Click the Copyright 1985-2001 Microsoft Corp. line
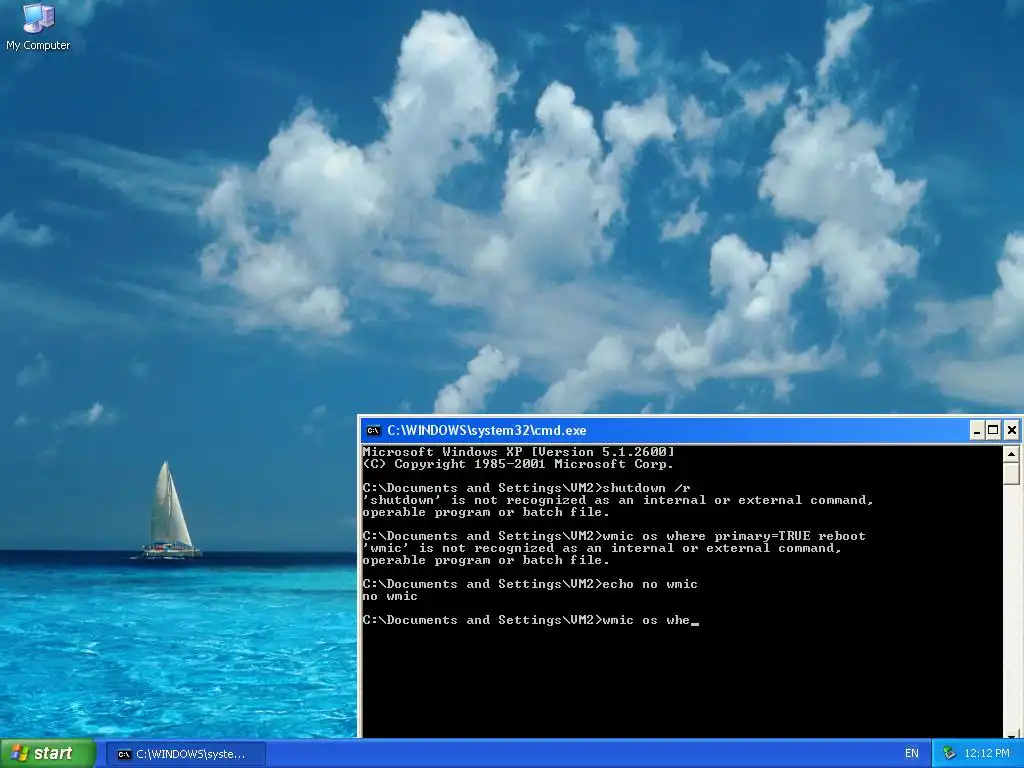Viewport: 1024px width, 768px height. click(518, 464)
